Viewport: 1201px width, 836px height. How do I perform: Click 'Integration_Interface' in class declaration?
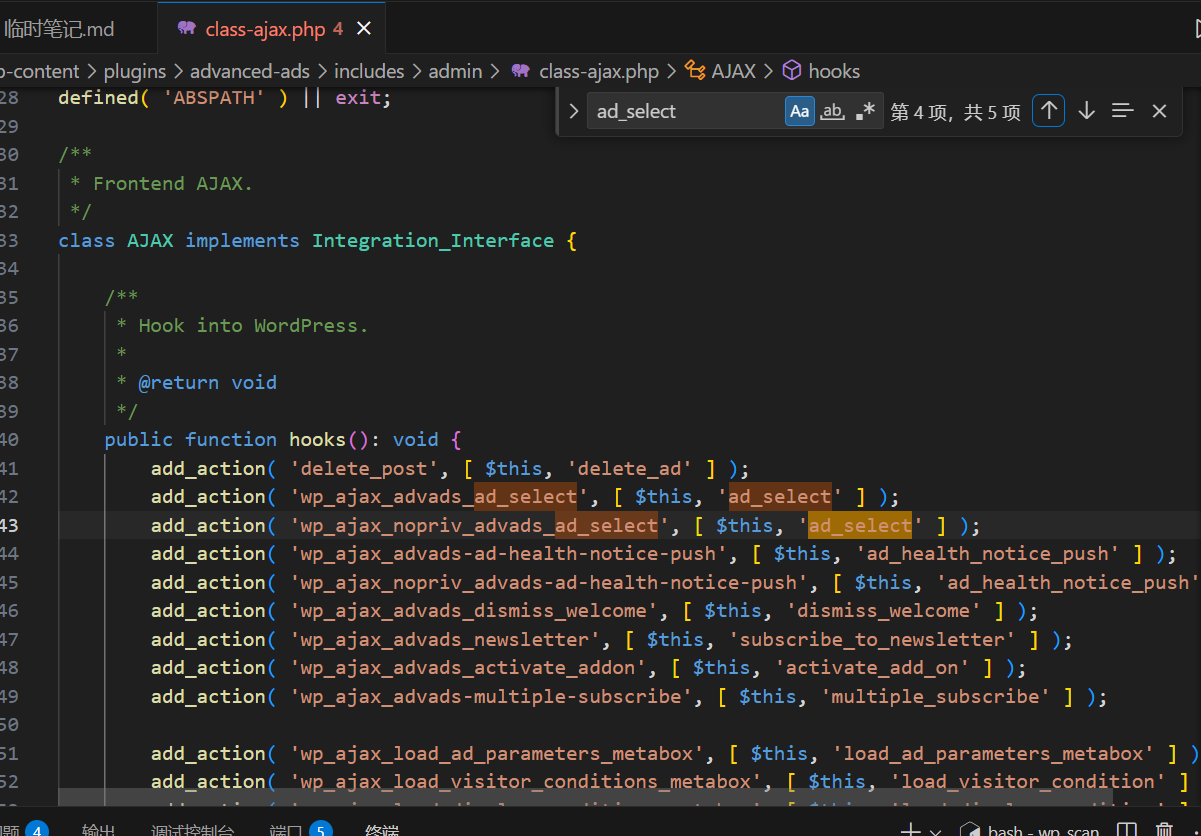click(x=433, y=240)
